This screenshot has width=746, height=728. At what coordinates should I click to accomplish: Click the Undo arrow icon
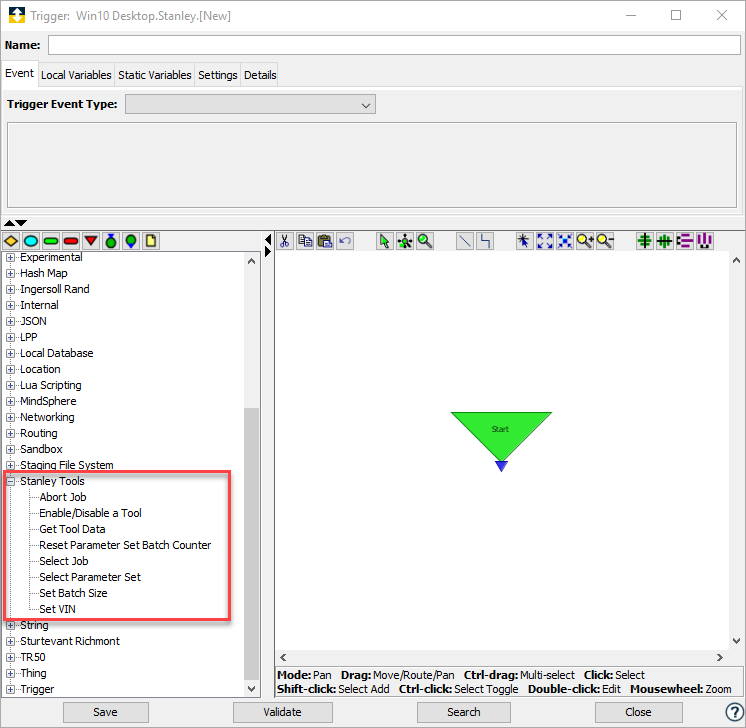[345, 241]
